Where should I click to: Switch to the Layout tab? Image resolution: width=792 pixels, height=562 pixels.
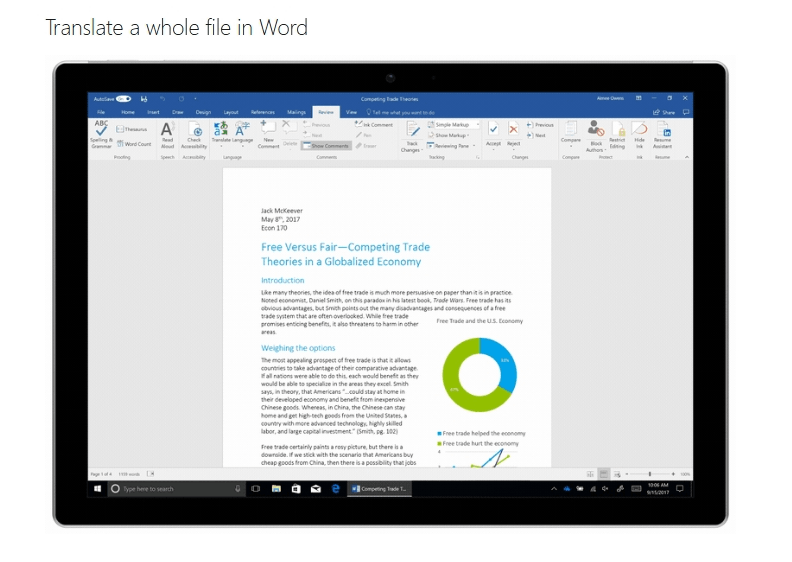[231, 112]
